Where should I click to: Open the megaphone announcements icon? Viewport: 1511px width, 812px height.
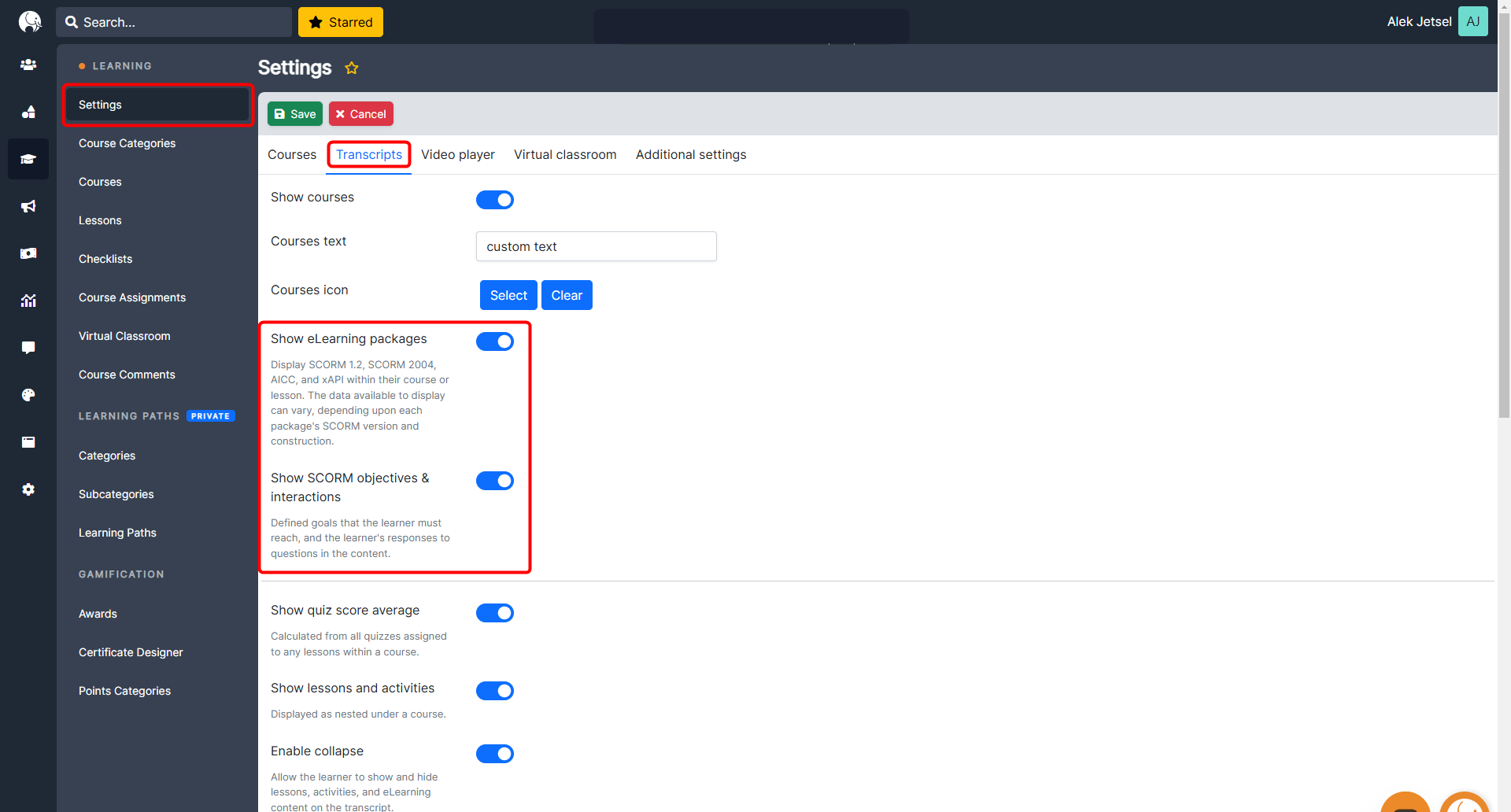[x=28, y=206]
